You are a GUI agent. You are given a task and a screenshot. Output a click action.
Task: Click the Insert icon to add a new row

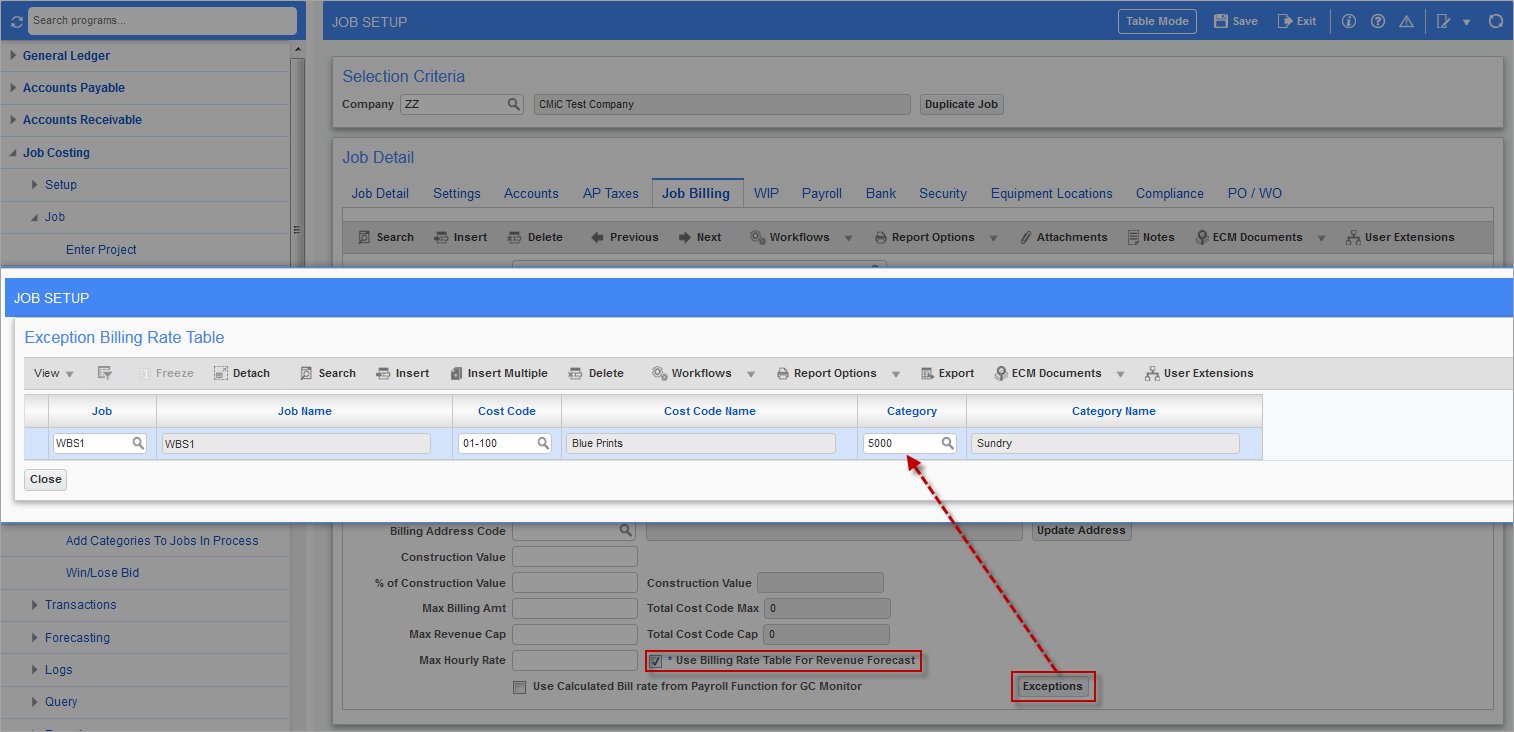coord(403,373)
